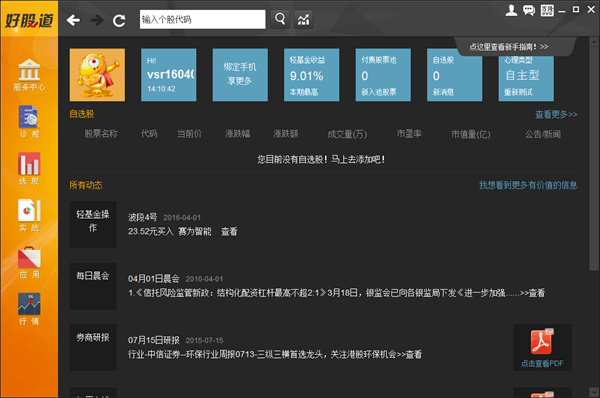Image resolution: width=600 pixels, height=398 pixels.
Task: Go back with the left arrow
Action: tap(73, 20)
